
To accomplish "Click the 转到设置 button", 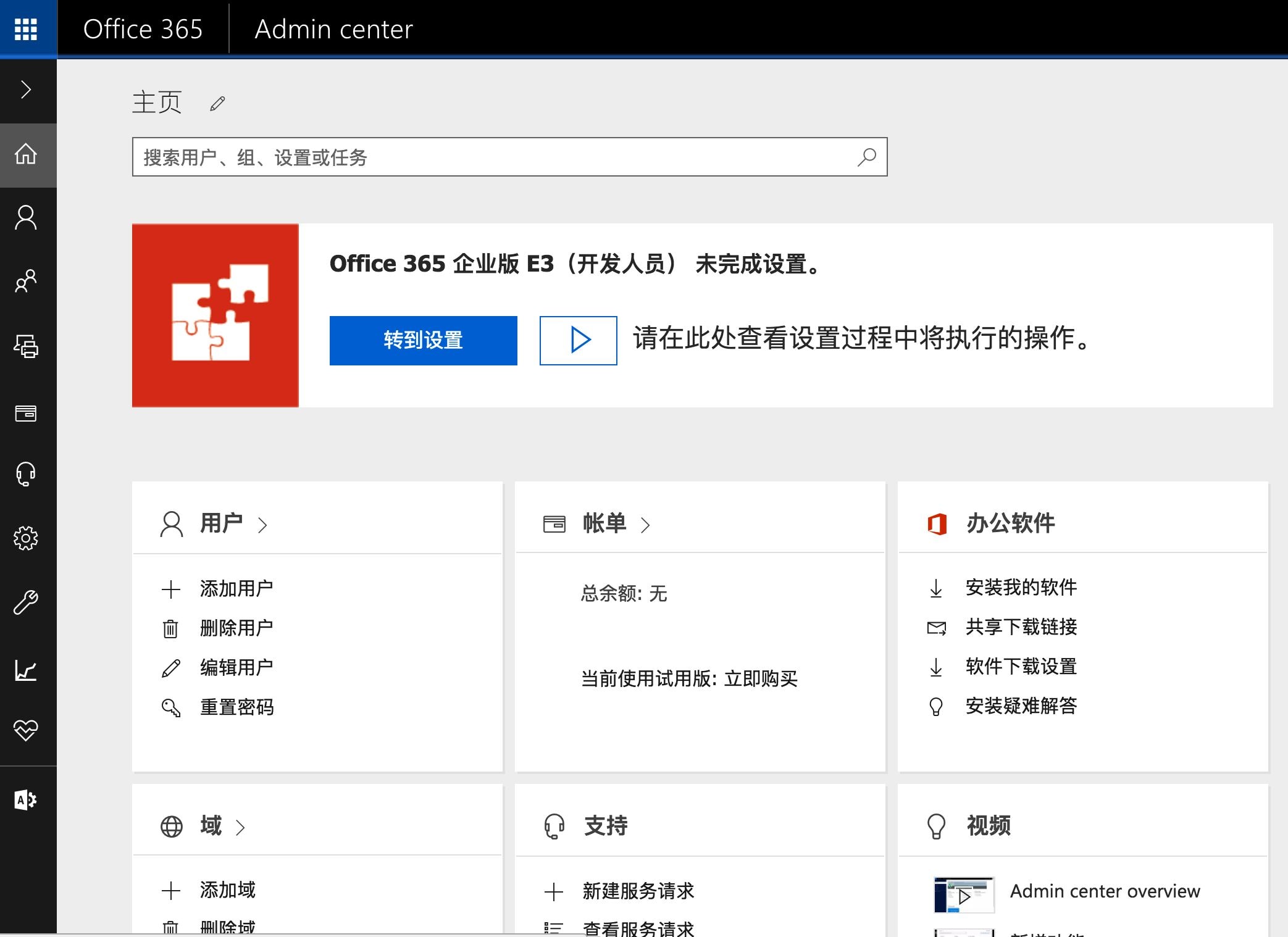I will [x=424, y=341].
